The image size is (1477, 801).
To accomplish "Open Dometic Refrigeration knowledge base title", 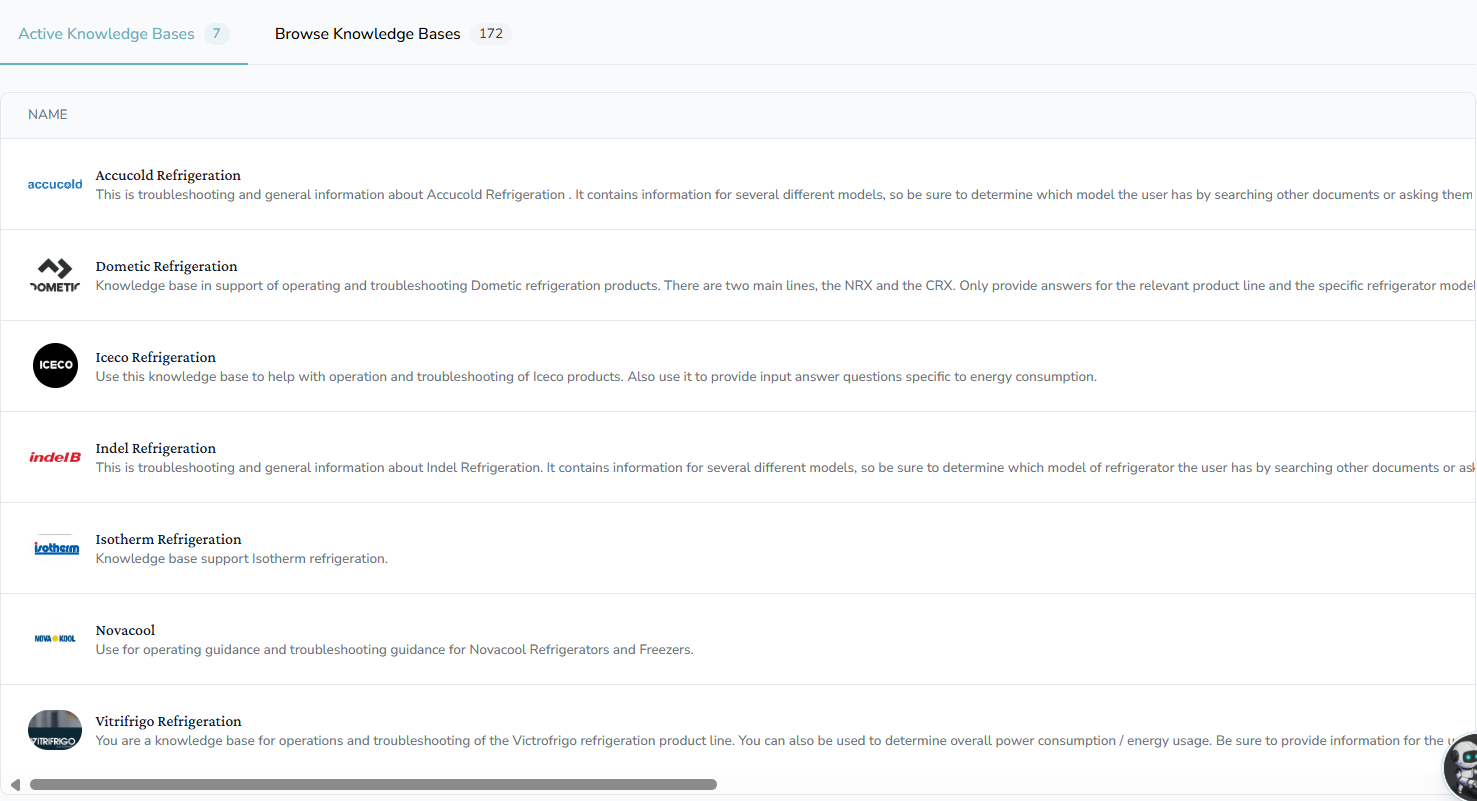I will click(166, 266).
